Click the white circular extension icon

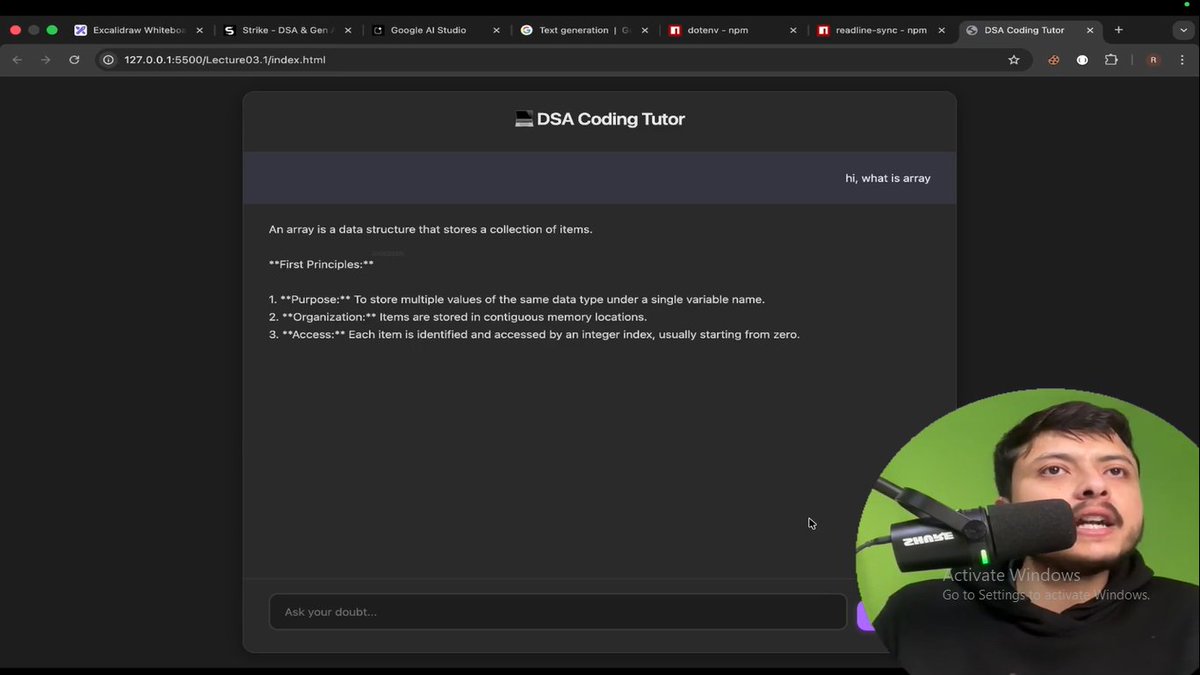pos(1082,60)
